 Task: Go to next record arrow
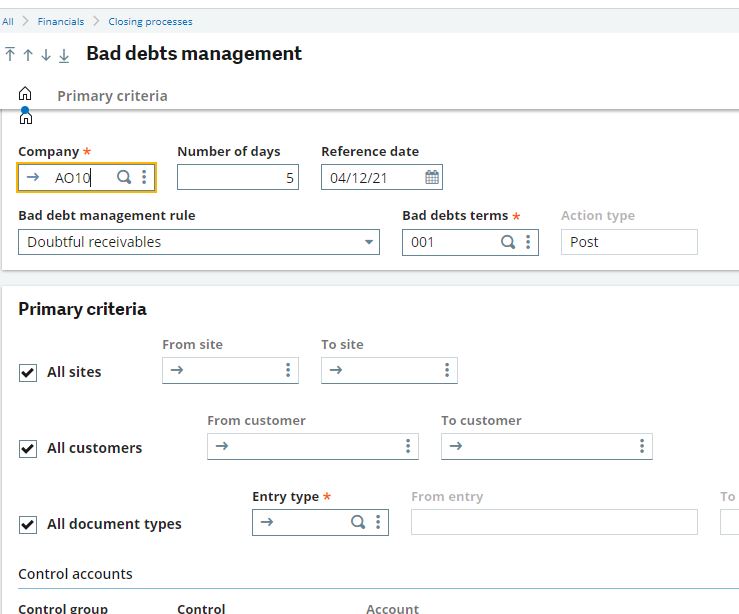(46, 55)
